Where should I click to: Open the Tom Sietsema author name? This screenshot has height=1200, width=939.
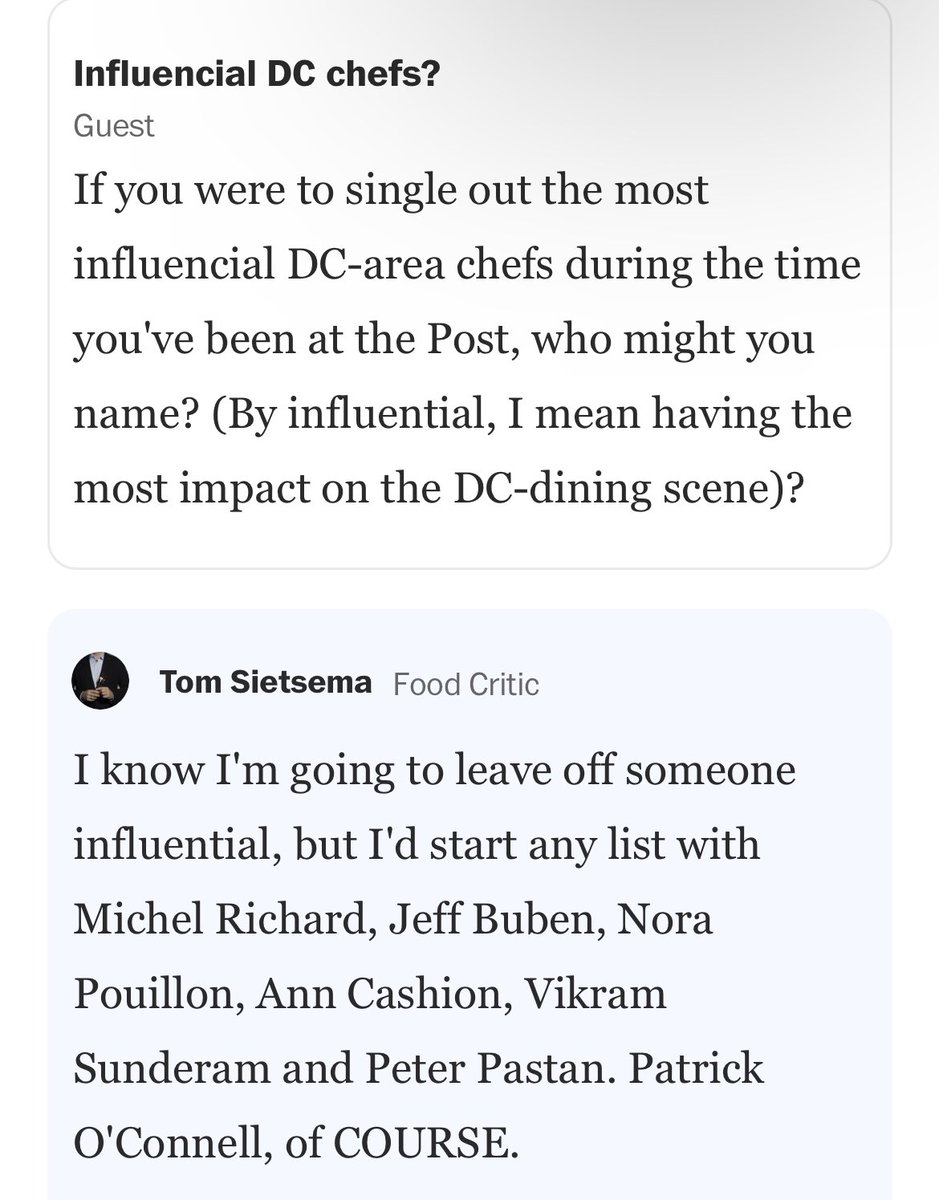[x=265, y=683]
